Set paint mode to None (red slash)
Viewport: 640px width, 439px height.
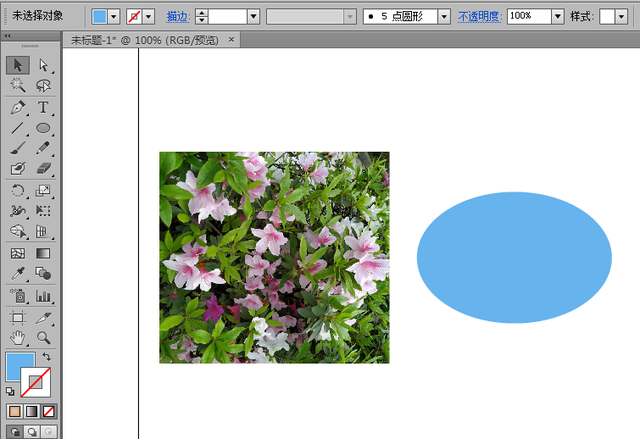point(49,411)
